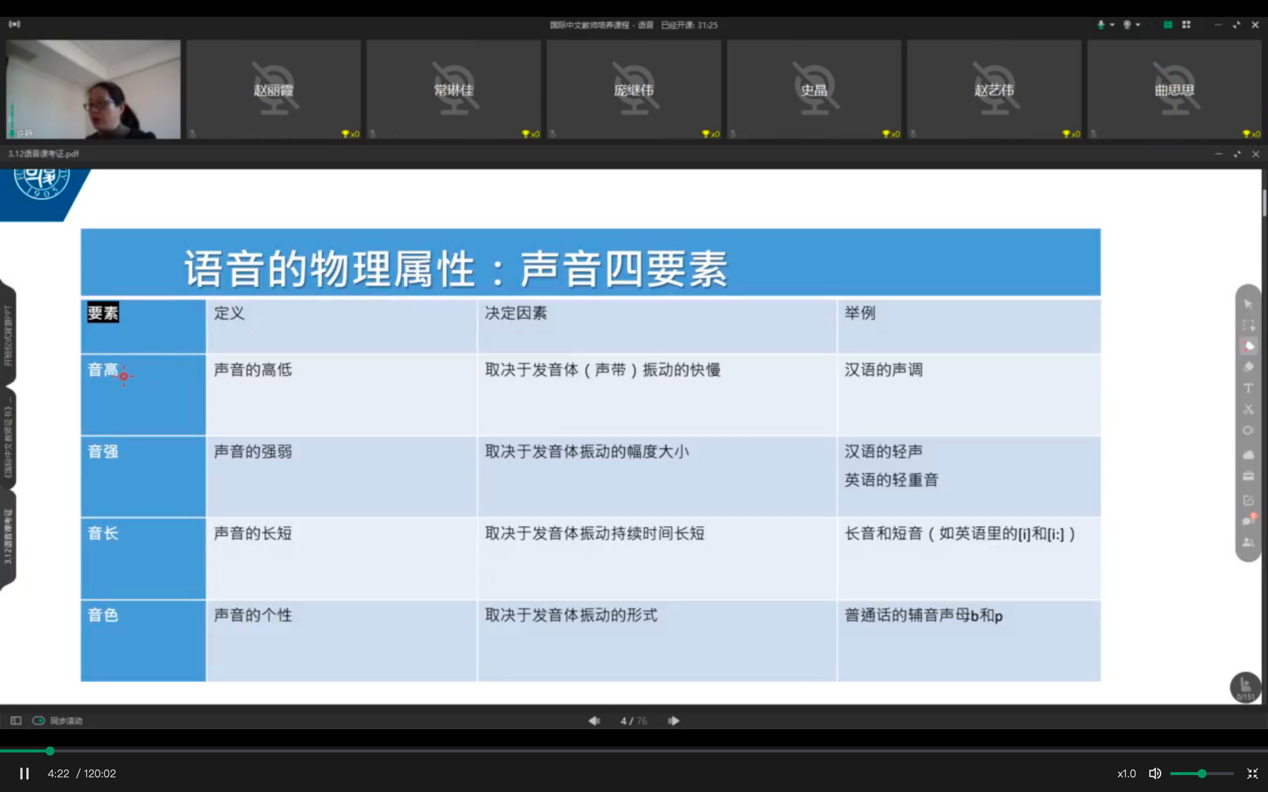Adjust the volume slider

[x=1202, y=774]
